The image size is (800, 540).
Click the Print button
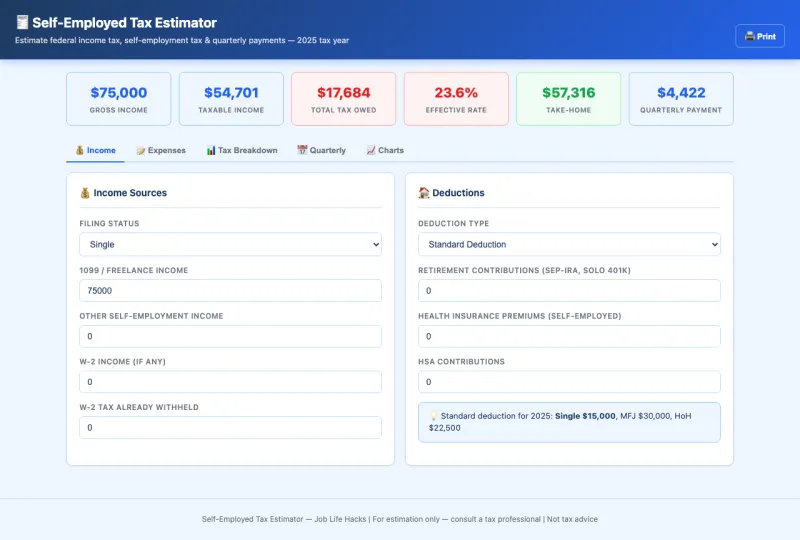(760, 36)
